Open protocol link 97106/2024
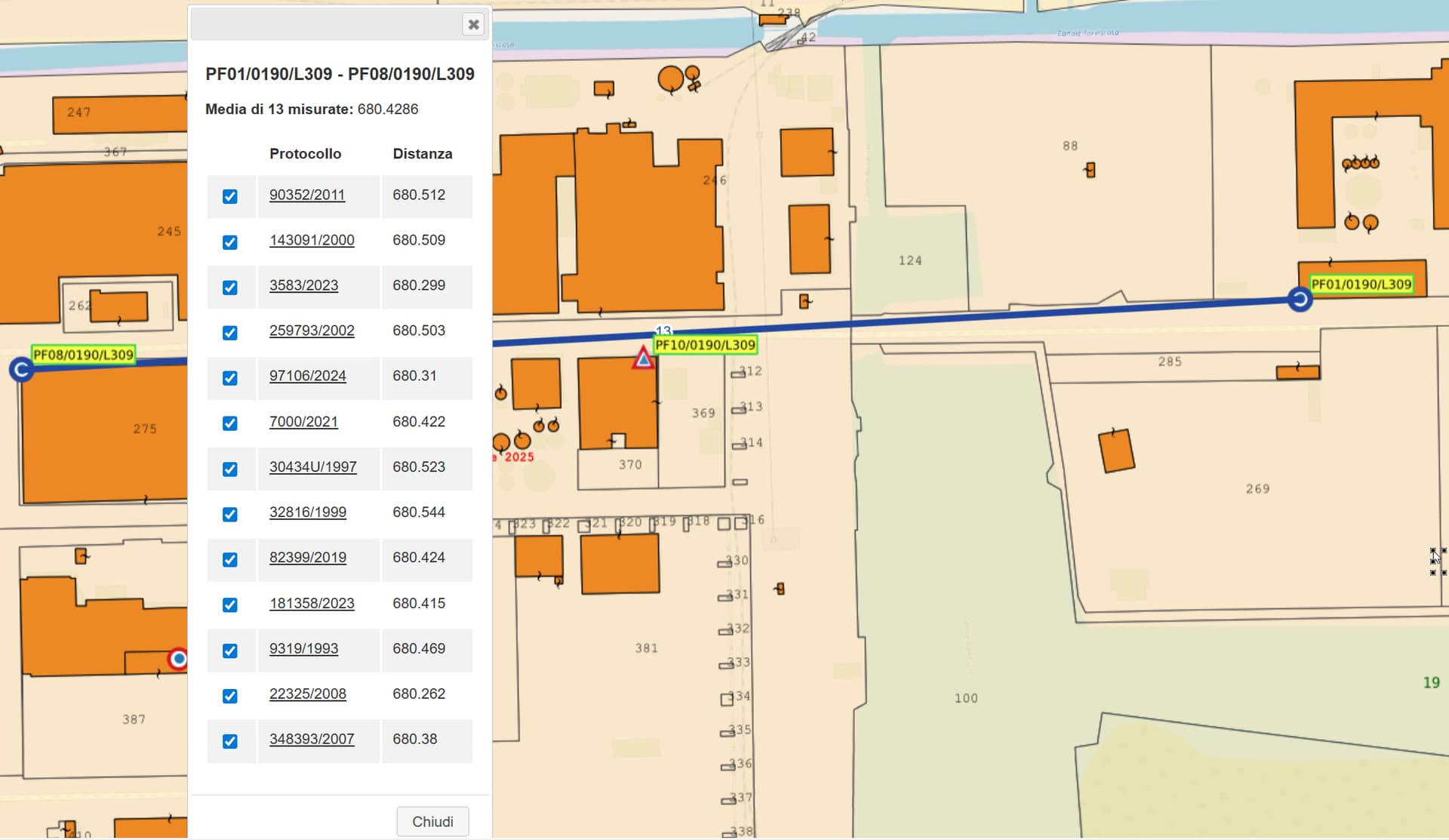The image size is (1449, 840). 307,376
